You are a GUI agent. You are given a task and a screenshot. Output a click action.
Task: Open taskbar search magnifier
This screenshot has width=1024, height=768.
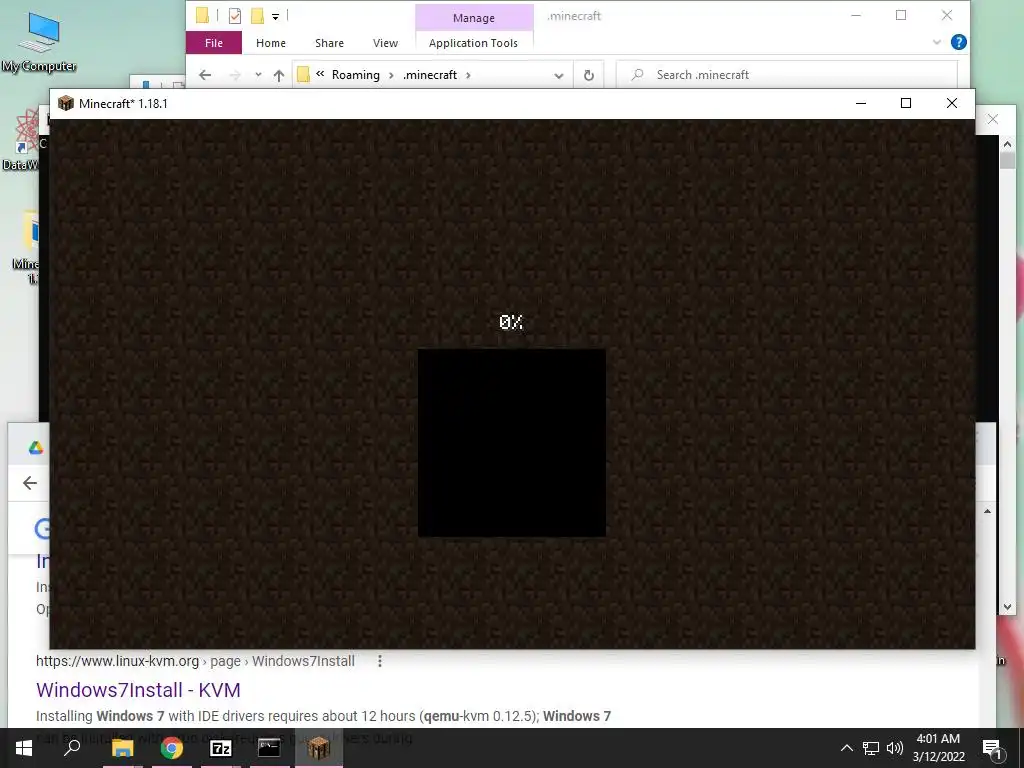coord(72,748)
